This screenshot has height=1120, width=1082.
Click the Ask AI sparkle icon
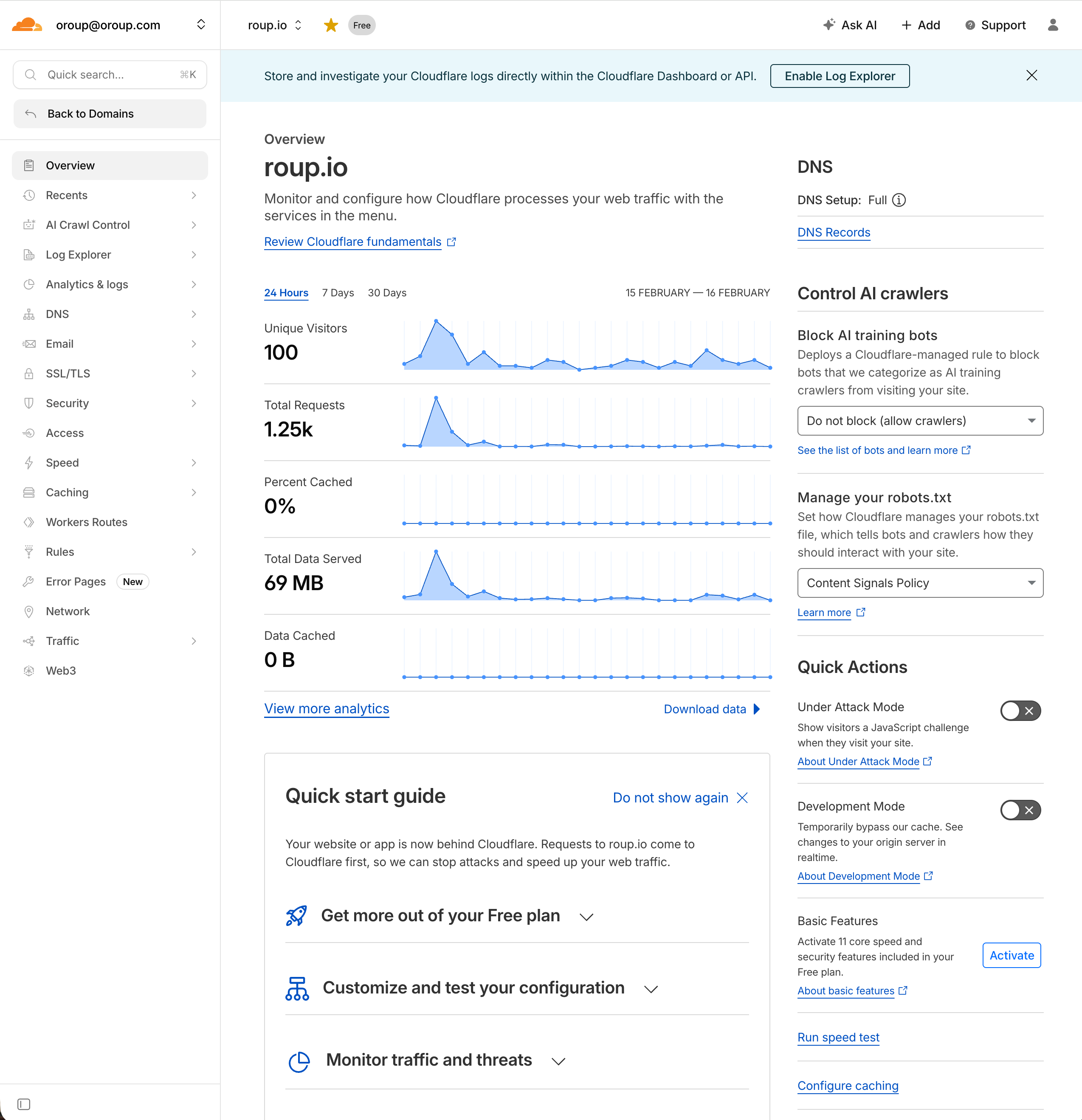[x=829, y=25]
